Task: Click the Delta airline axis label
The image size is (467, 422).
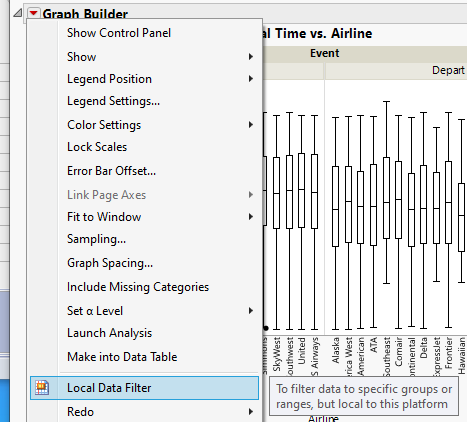Action: click(x=423, y=348)
